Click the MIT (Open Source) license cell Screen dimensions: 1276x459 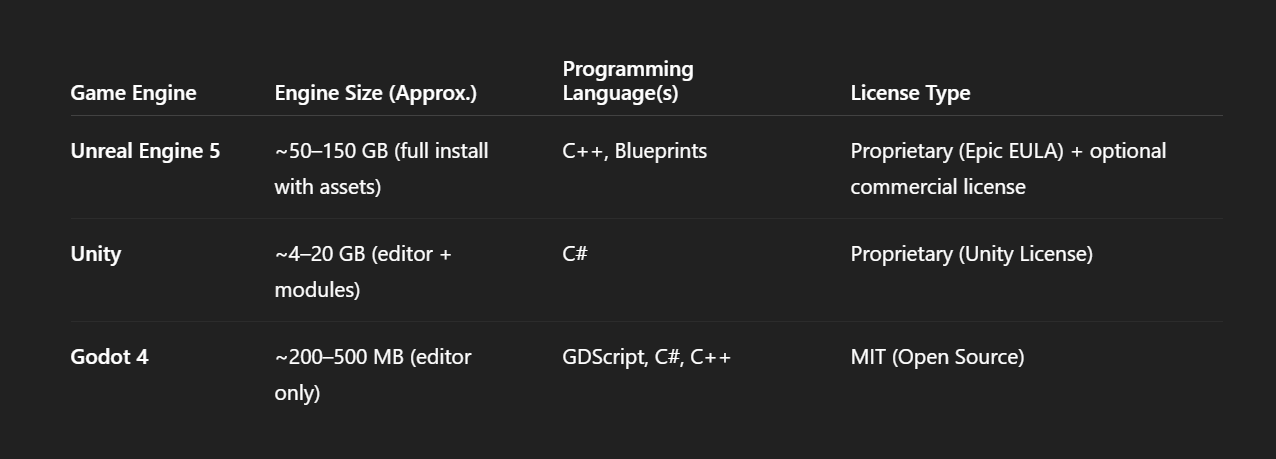click(937, 357)
